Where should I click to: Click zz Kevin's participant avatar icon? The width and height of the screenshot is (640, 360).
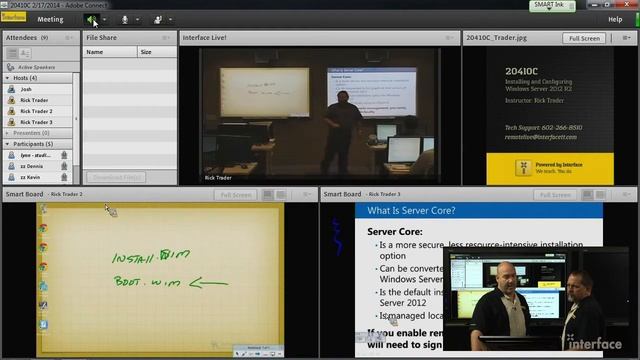[x=11, y=177]
